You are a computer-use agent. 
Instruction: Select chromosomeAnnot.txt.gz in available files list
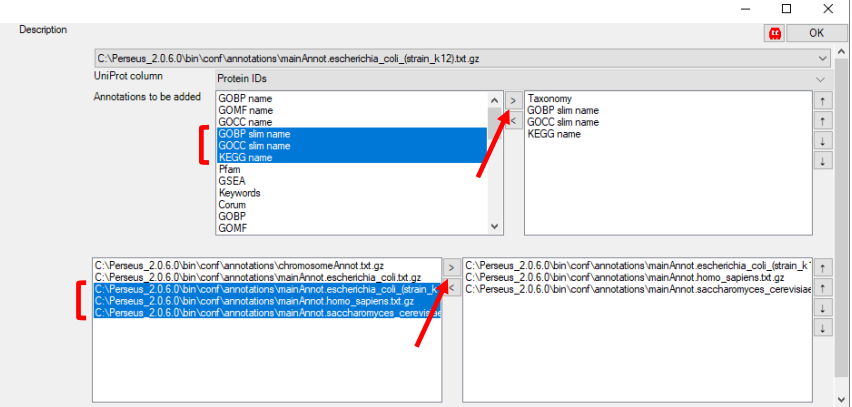click(239, 266)
